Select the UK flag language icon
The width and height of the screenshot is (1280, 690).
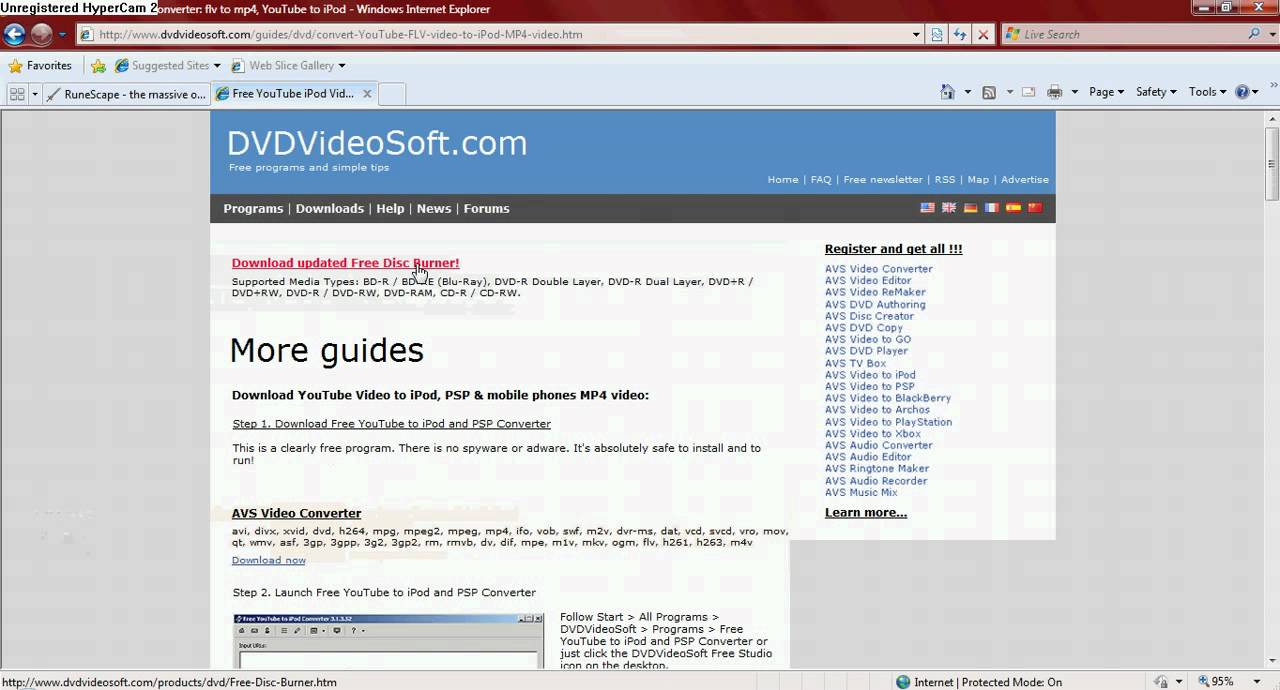point(949,208)
